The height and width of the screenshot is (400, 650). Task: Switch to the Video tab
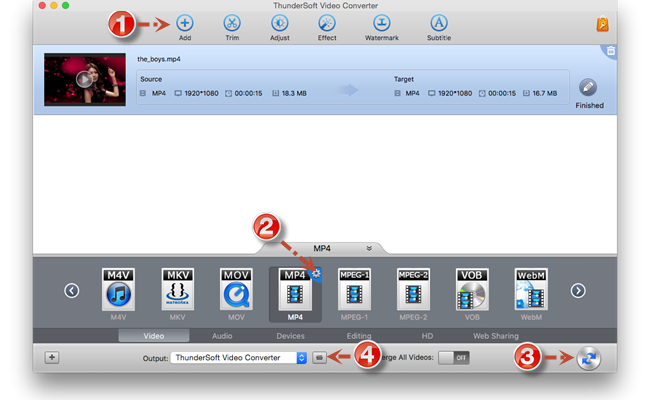tap(154, 336)
